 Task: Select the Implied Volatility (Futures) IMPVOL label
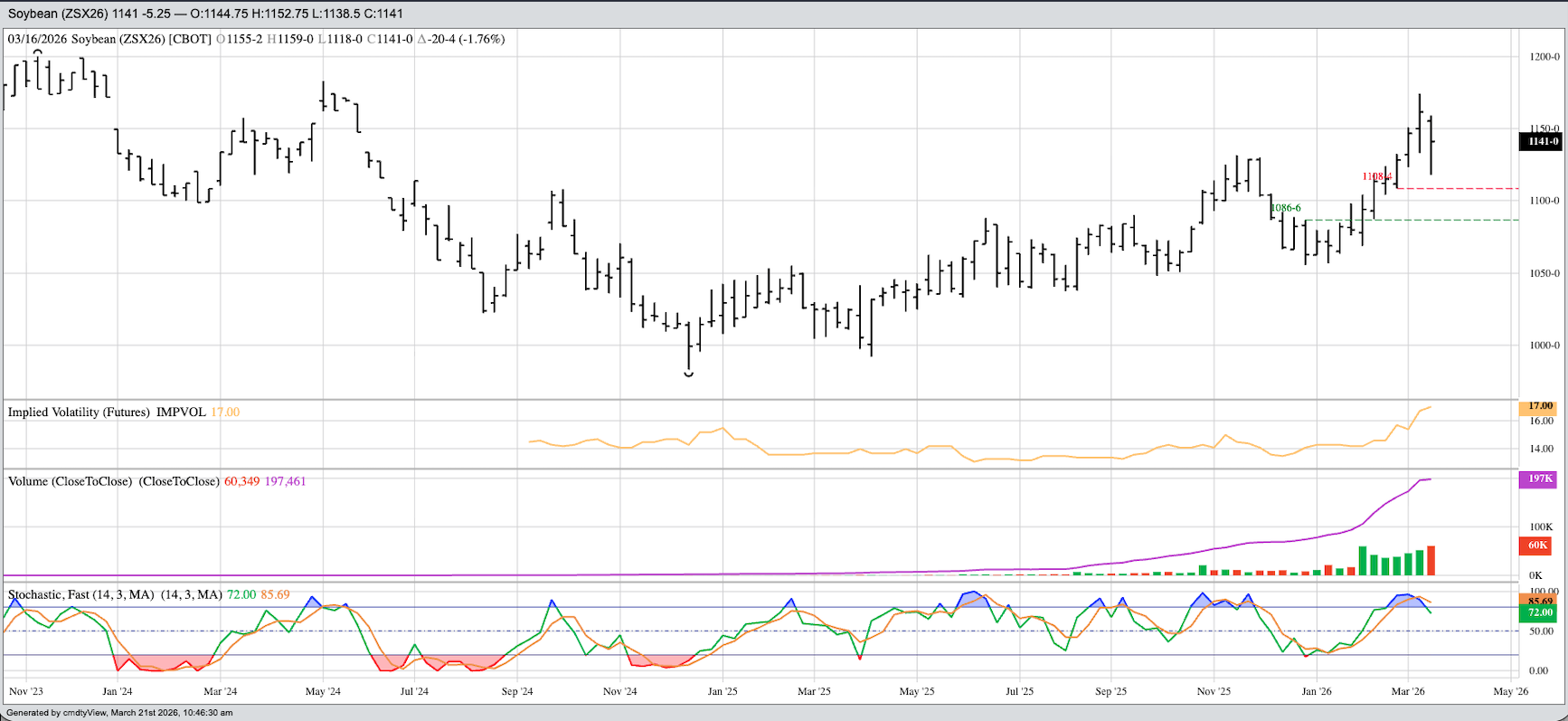[x=107, y=412]
